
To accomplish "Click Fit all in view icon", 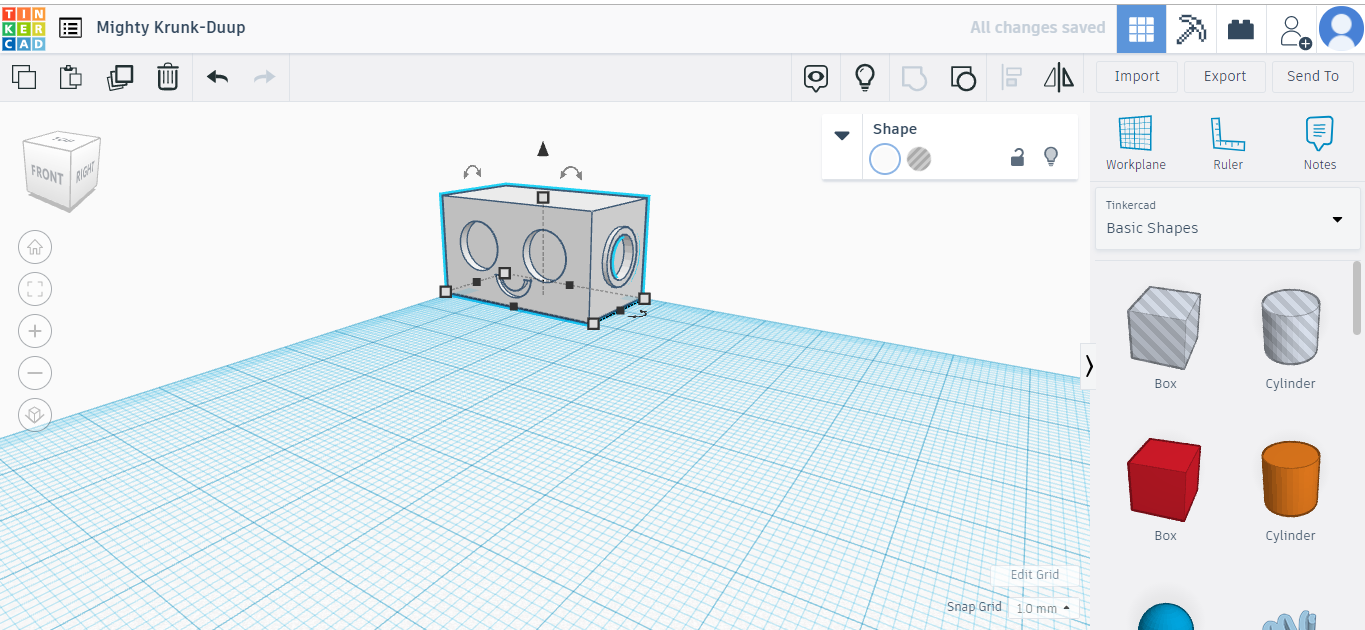I will (x=35, y=289).
